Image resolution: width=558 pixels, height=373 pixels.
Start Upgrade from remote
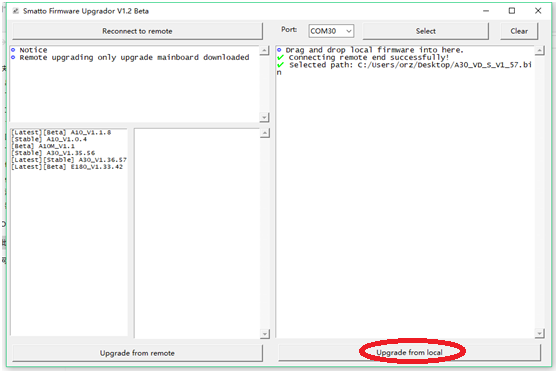click(x=137, y=353)
